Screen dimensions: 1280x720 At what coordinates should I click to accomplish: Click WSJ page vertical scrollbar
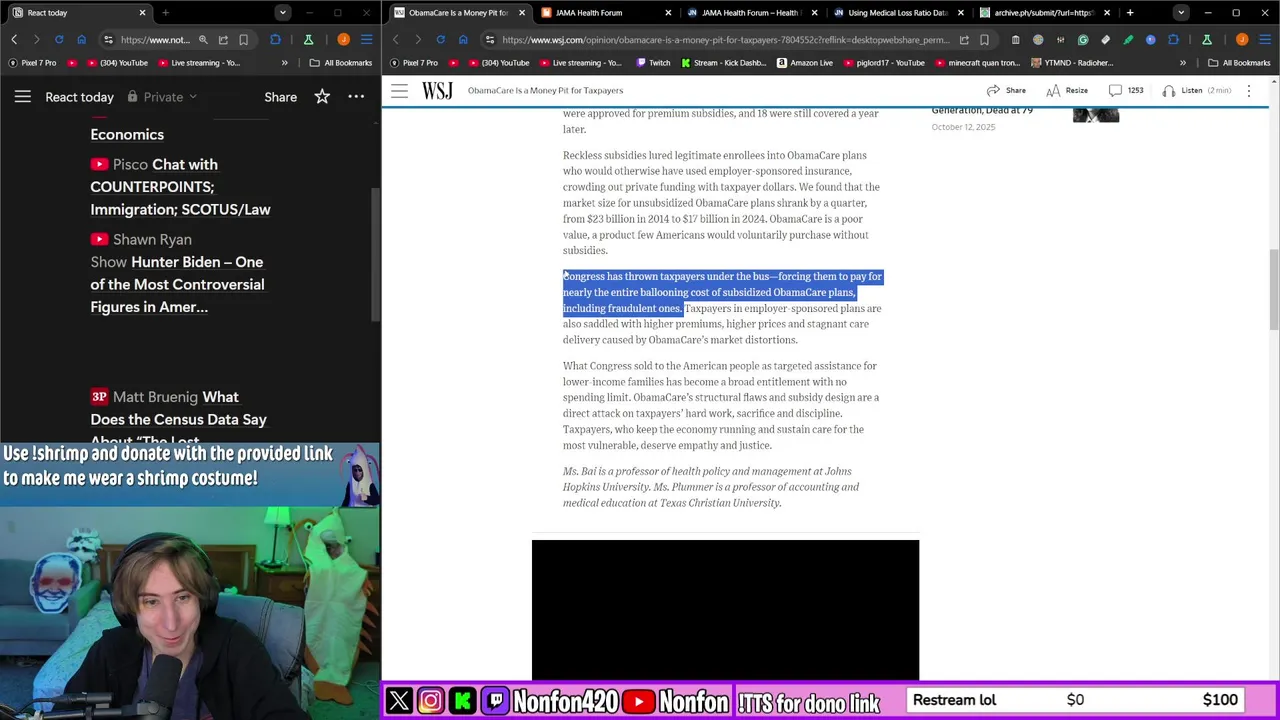[1274, 290]
